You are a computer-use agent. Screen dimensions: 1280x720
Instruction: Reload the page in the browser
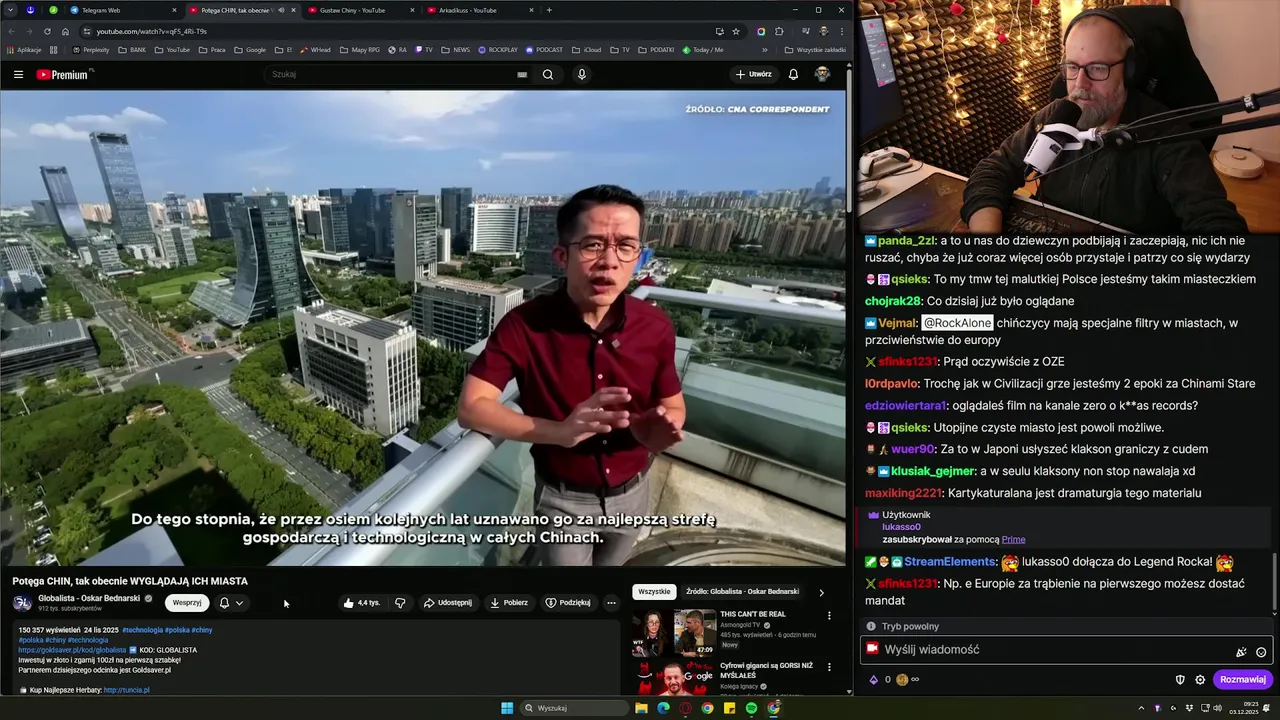(x=46, y=31)
